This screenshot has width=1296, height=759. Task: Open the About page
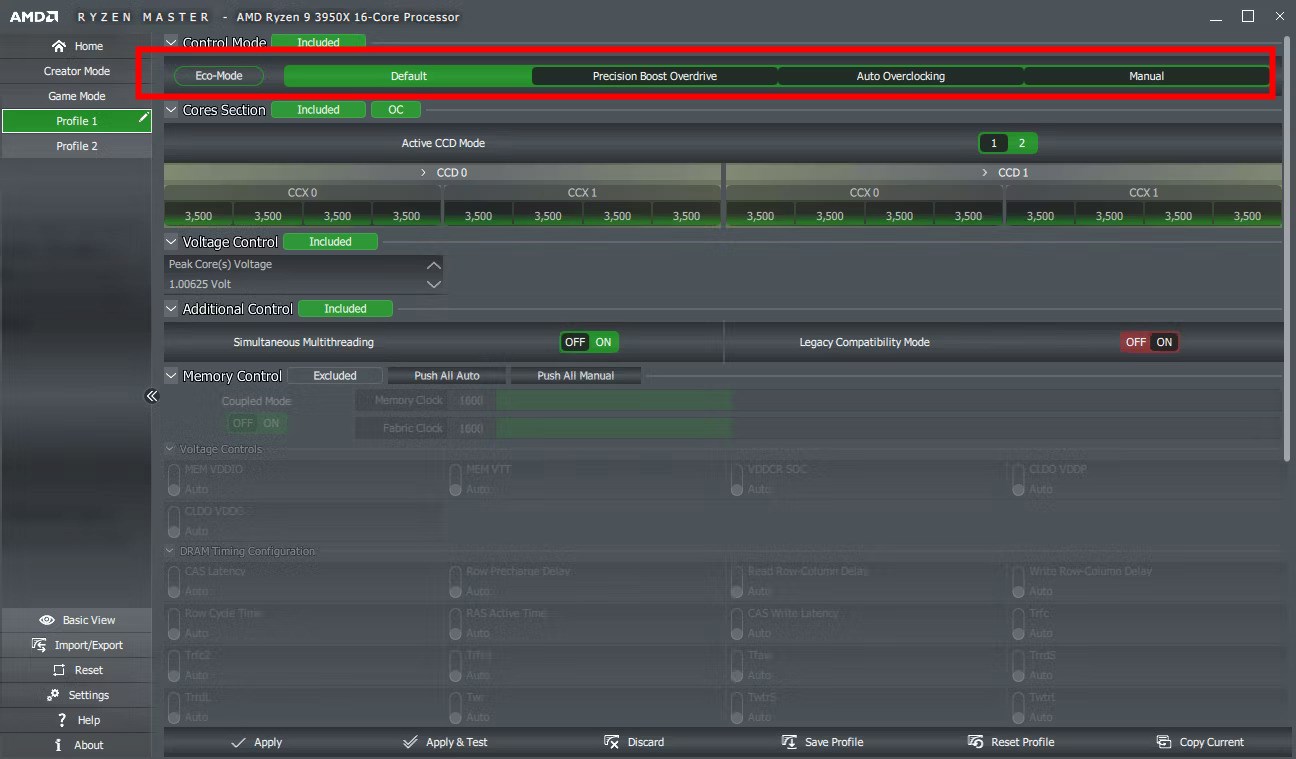click(77, 745)
